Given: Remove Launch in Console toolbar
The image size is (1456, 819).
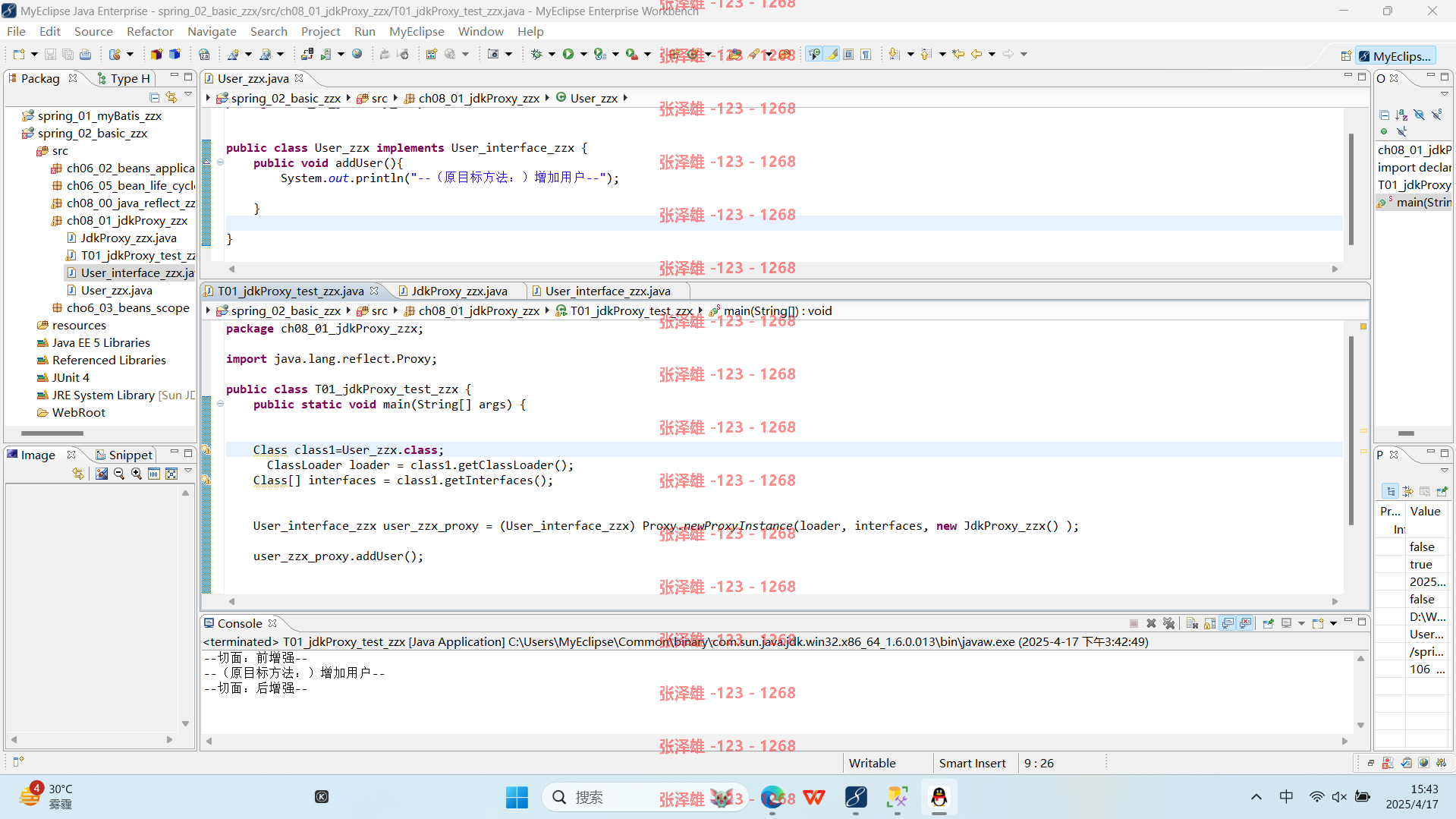Looking at the screenshot, I should click(1151, 623).
